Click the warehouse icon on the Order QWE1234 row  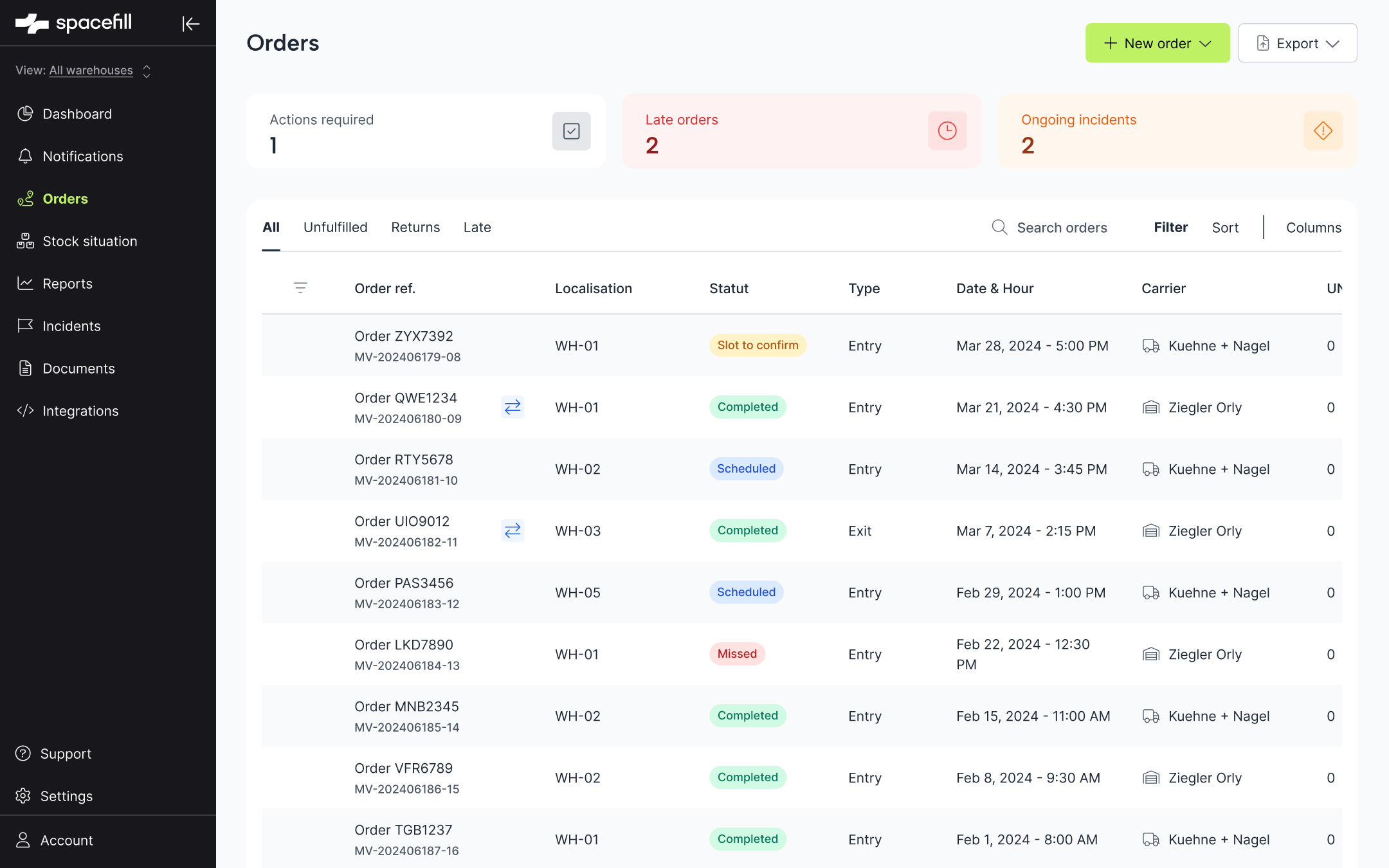1151,408
